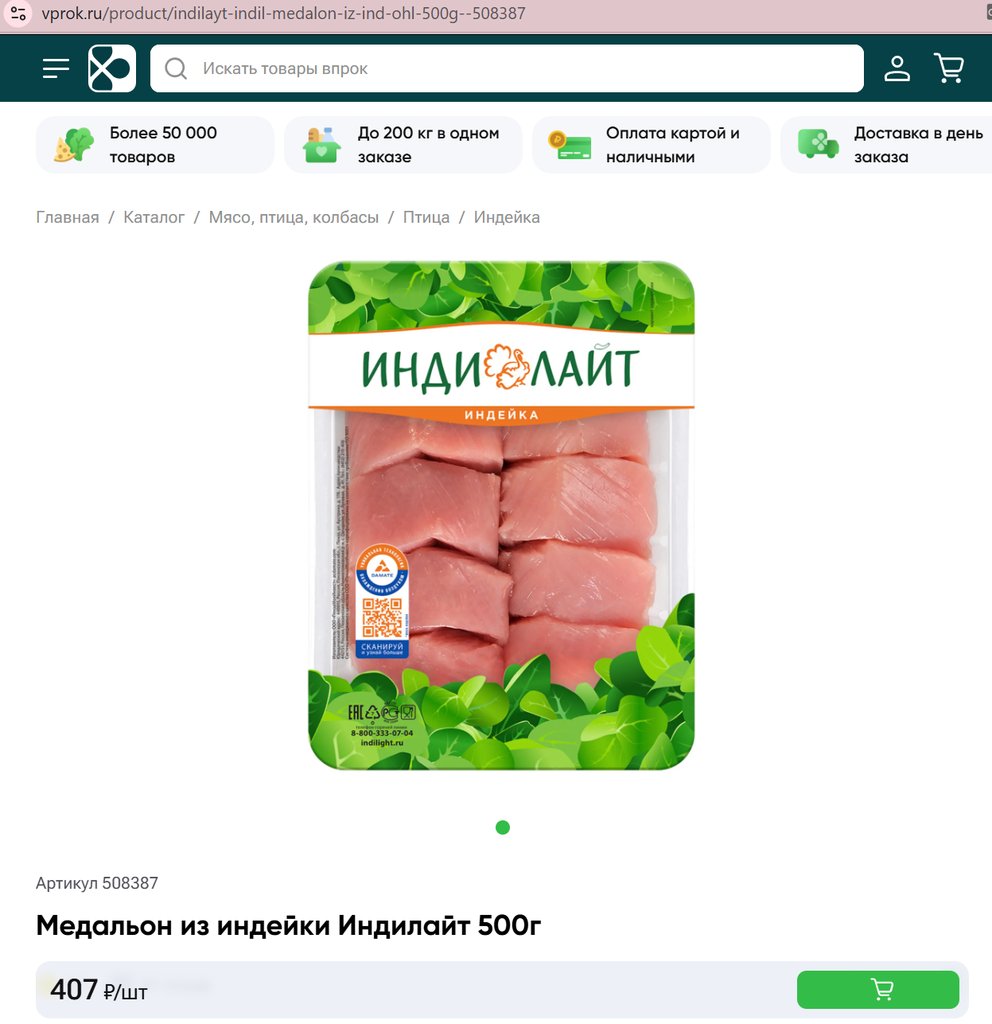Click the Индилайт product image

point(502,515)
